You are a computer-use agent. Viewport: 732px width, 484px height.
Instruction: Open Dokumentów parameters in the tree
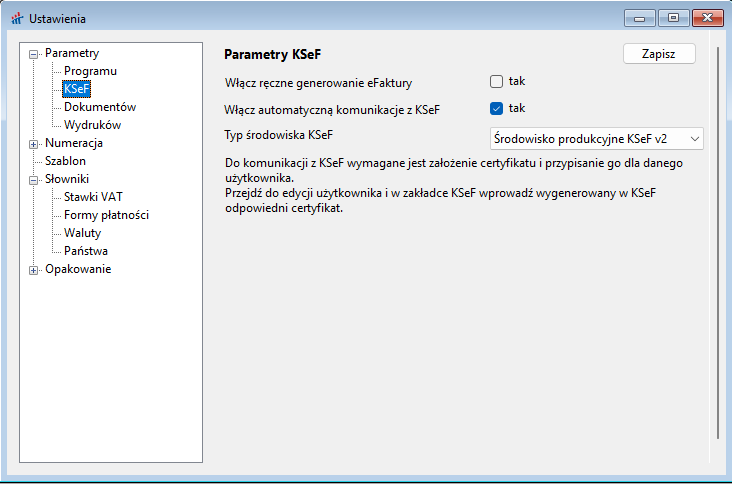click(100, 107)
